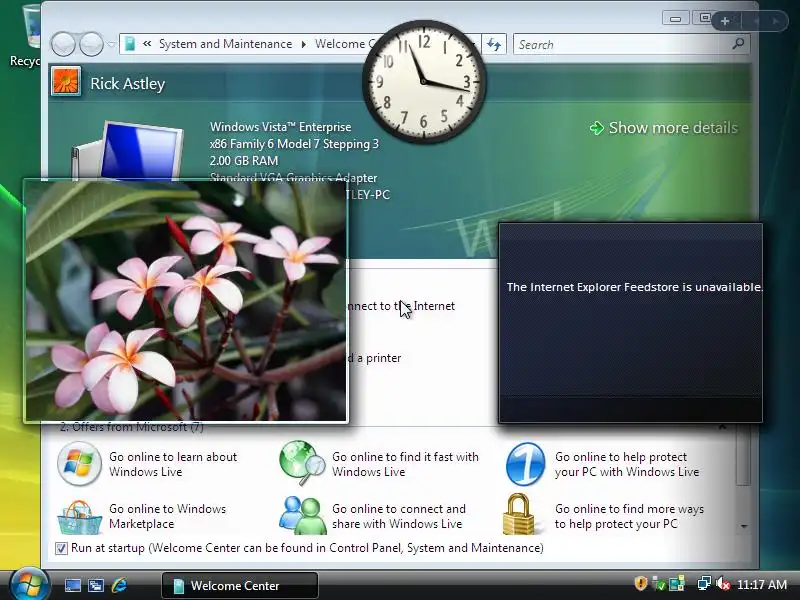This screenshot has height=600, width=800.
Task: Click the Forward navigation button
Action: pos(91,44)
